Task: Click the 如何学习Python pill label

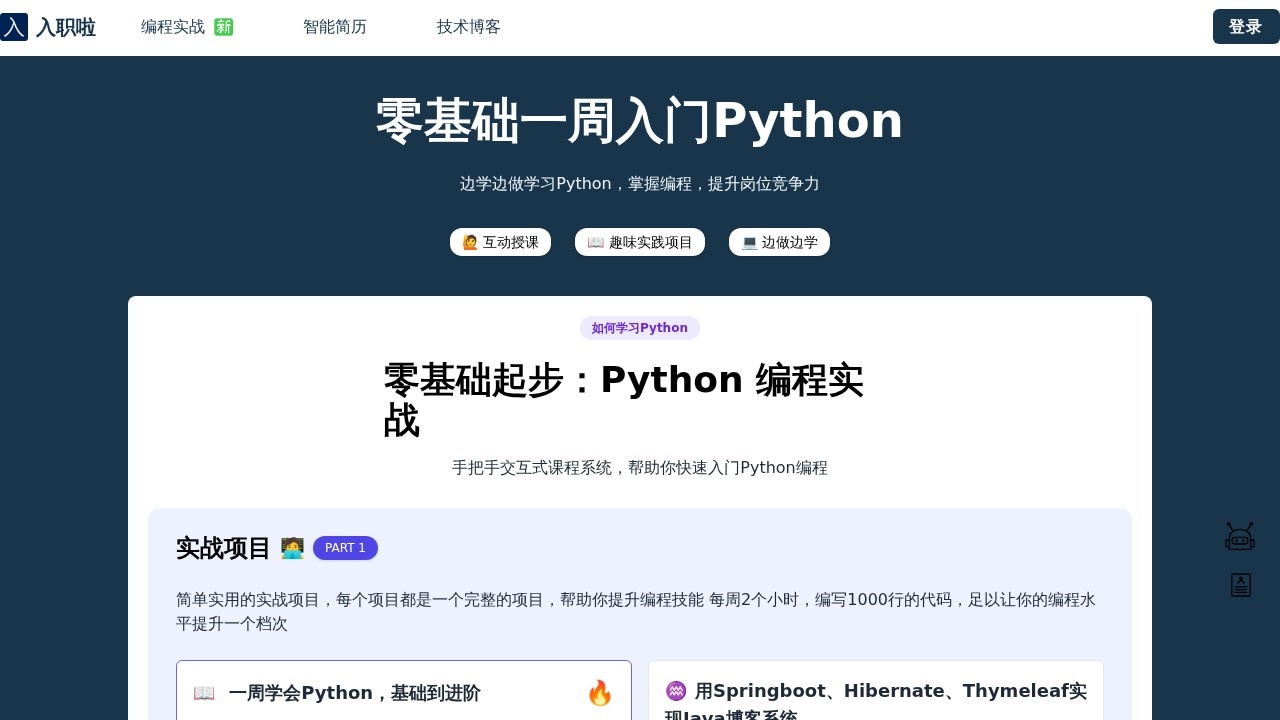Action: 640,328
